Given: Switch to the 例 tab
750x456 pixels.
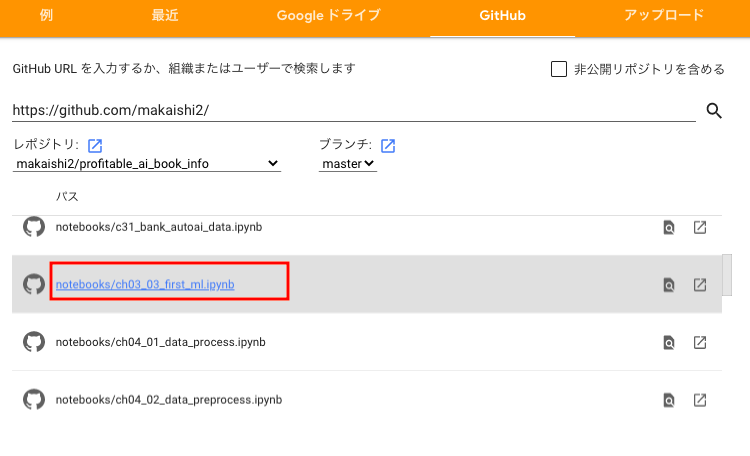Looking at the screenshot, I should (46, 15).
